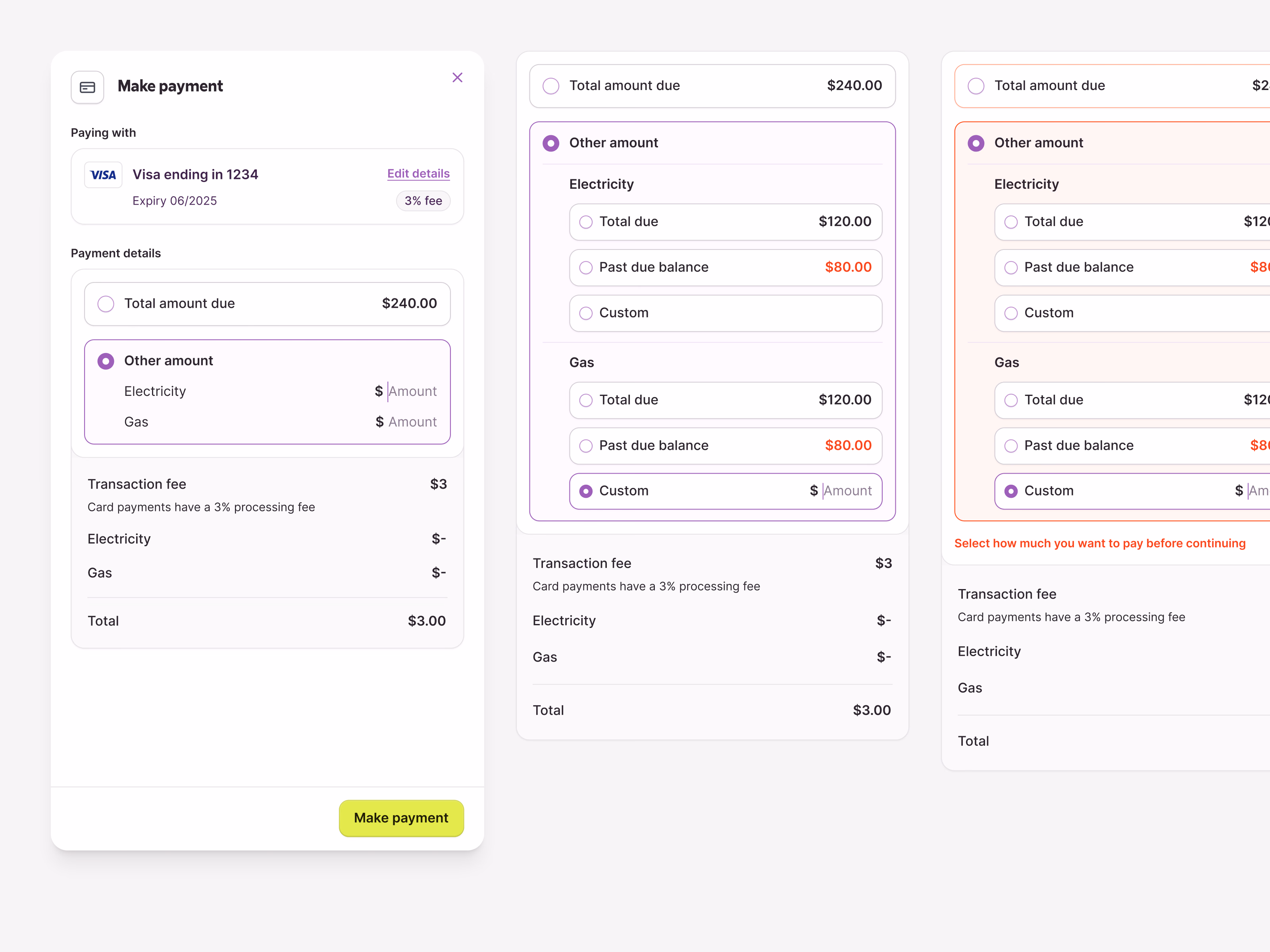
Task: Click Gas Custom amount field in middle panel
Action: coord(841,491)
